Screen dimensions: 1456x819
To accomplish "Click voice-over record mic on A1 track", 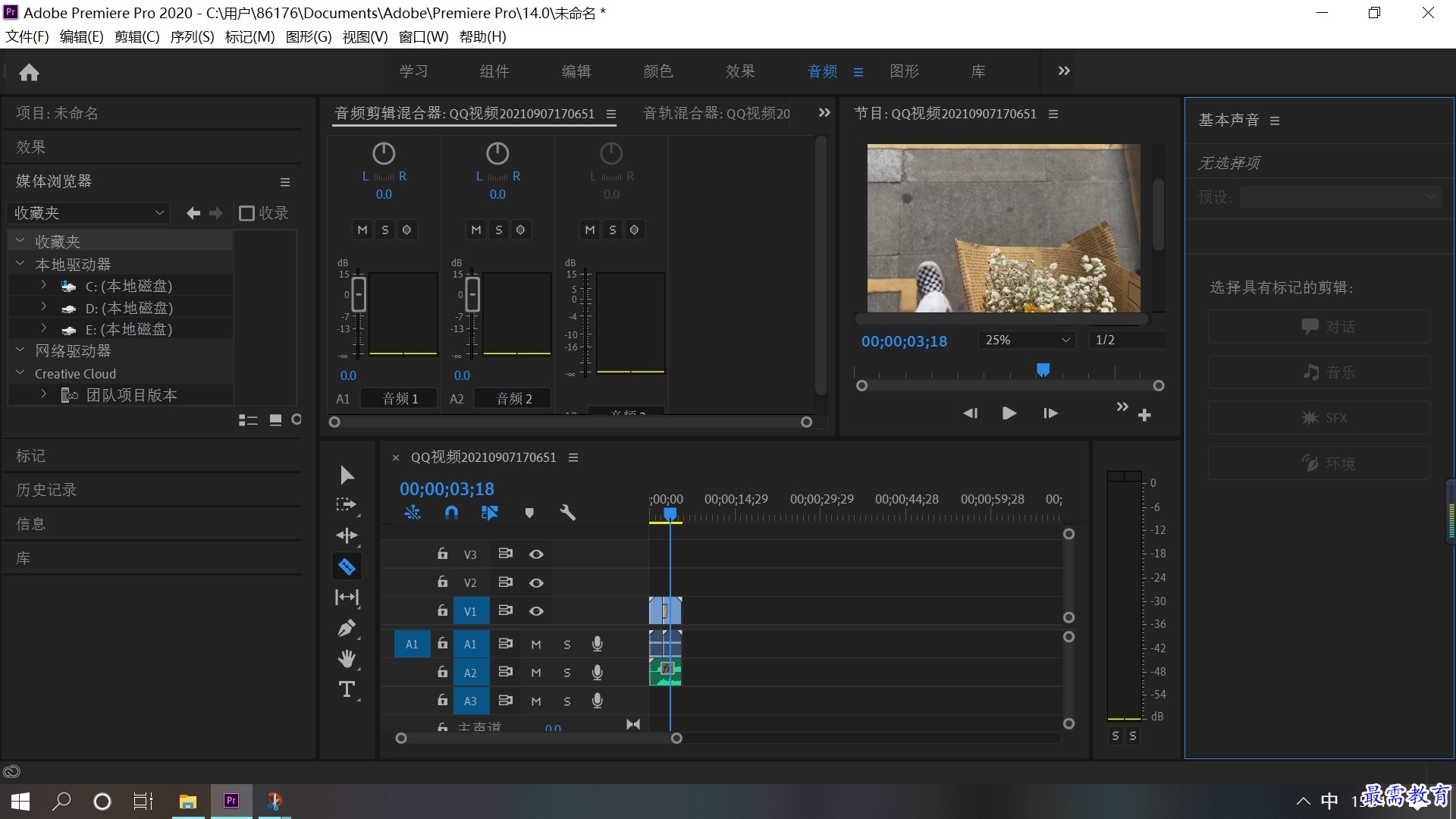I will 598,644.
